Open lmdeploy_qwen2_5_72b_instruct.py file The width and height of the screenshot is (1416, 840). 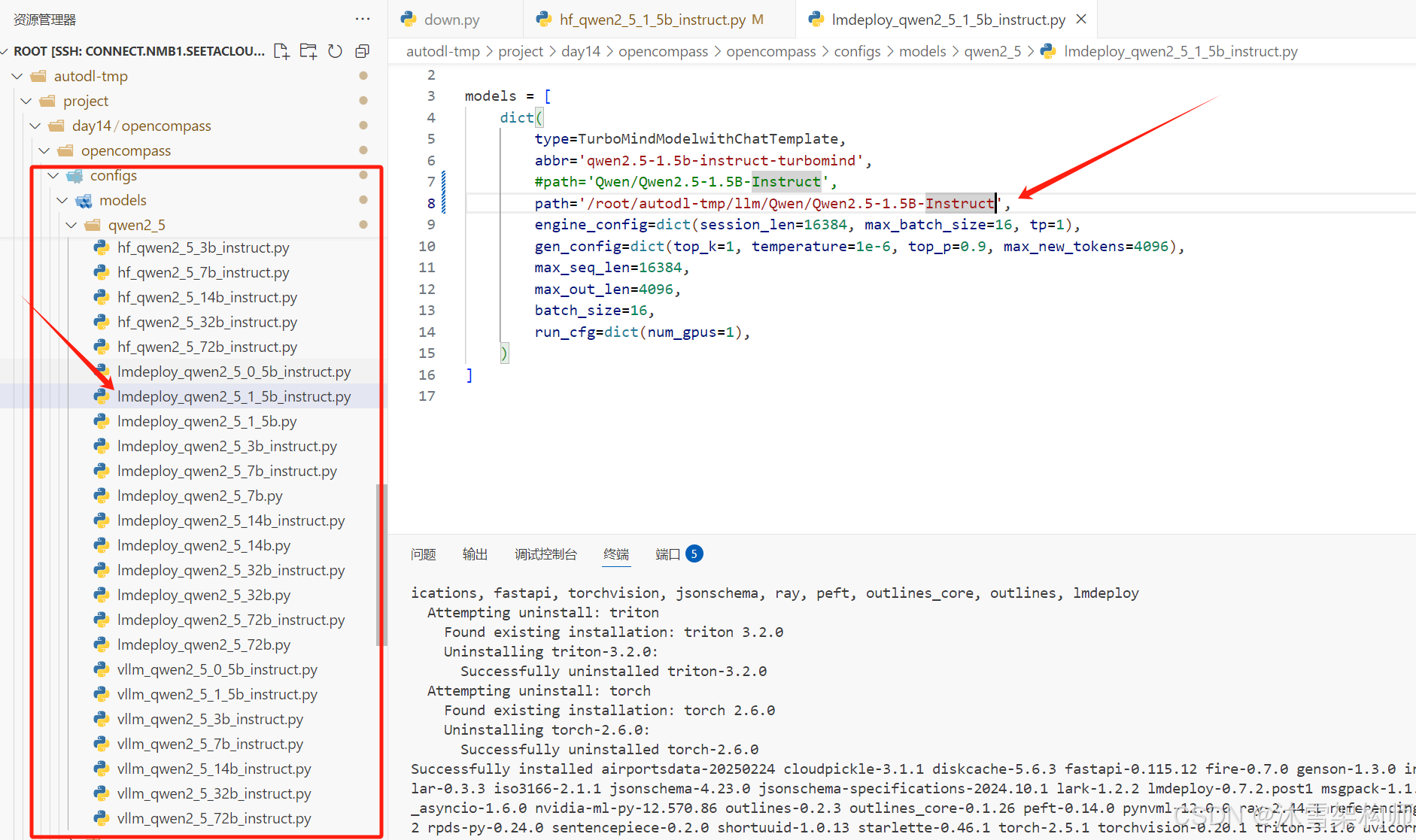[231, 620]
